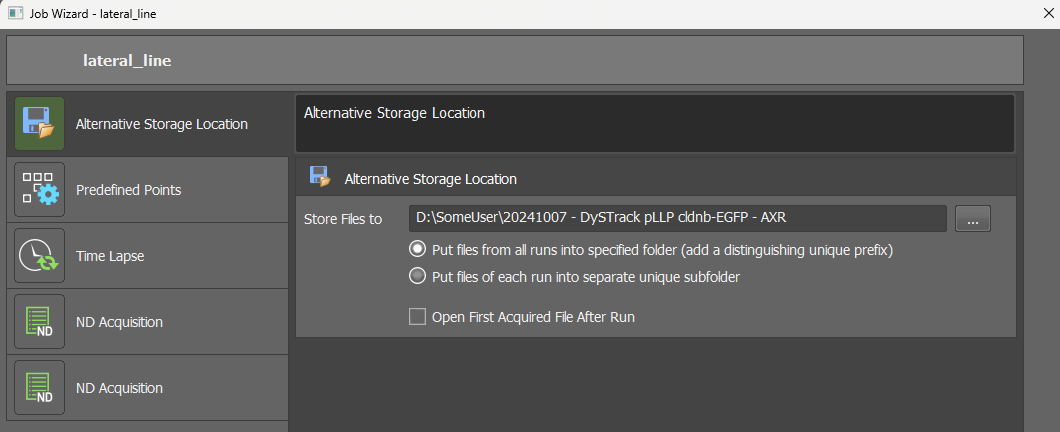Click the Alternative Storage Location description box
Image resolution: width=1060 pixels, height=432 pixels.
coord(655,123)
